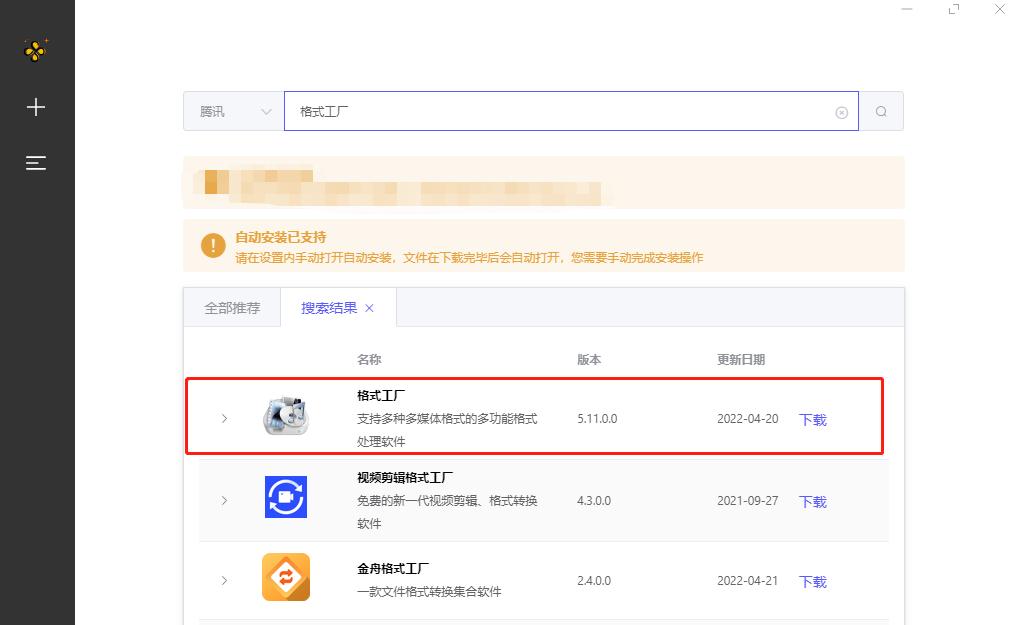Open the 腾讯 source dropdown
The width and height of the screenshot is (1009, 625).
pos(232,111)
